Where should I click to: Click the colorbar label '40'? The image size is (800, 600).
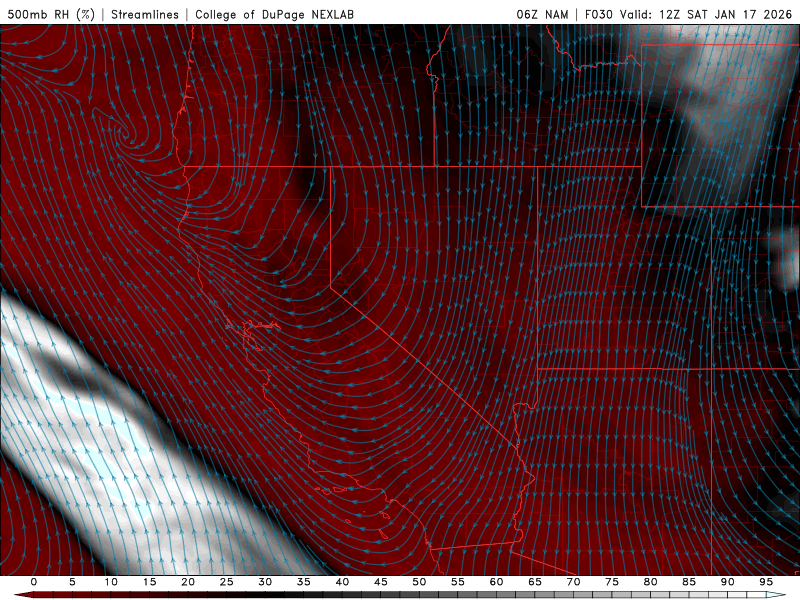coord(342,582)
